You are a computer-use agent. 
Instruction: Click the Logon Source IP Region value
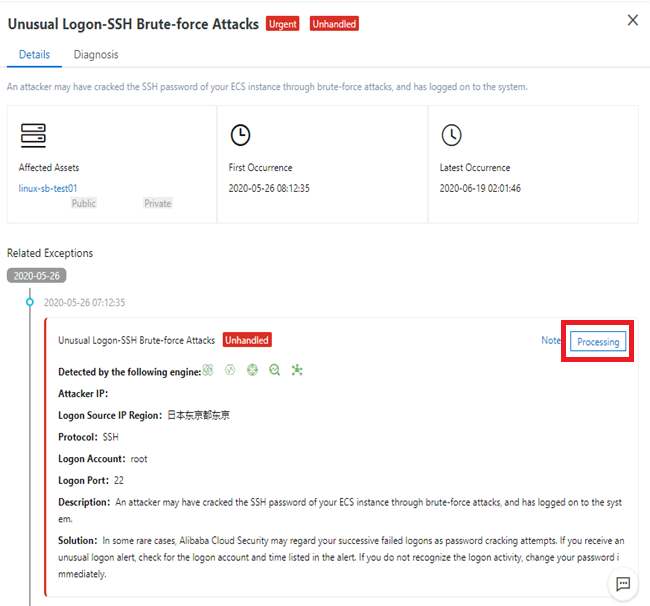tap(199, 415)
